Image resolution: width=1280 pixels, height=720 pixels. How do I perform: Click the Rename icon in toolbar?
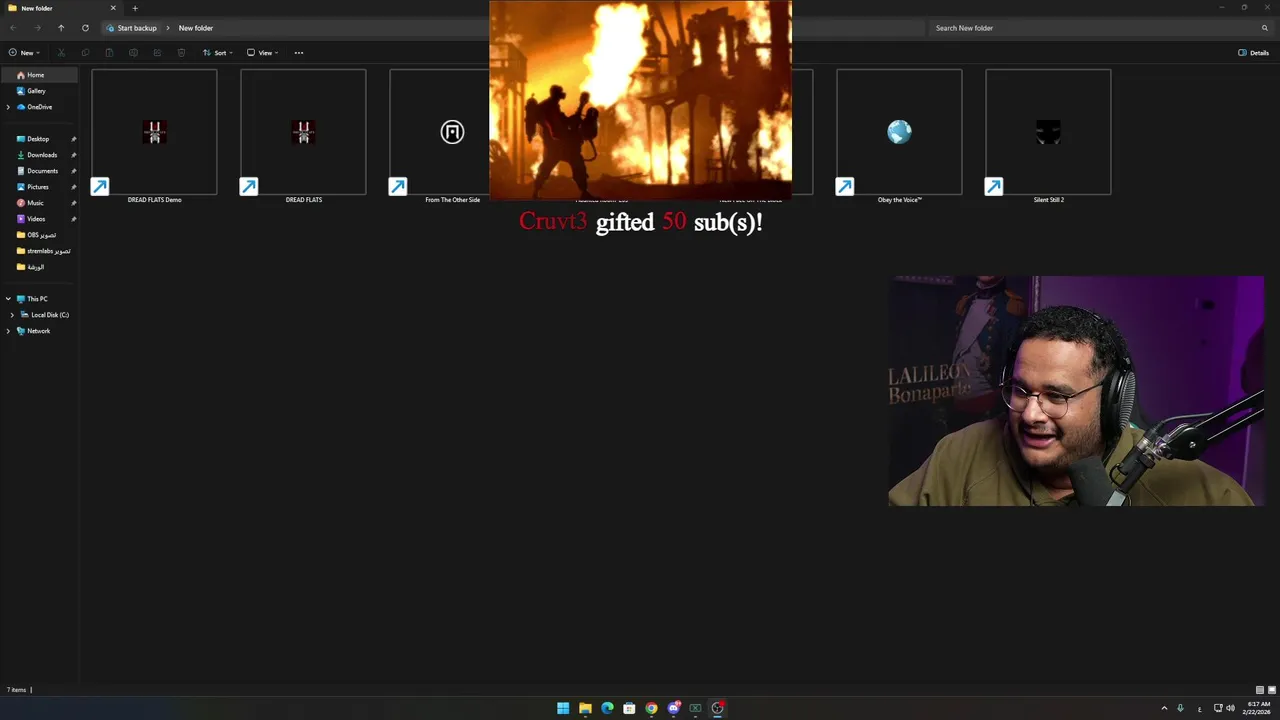click(x=133, y=53)
